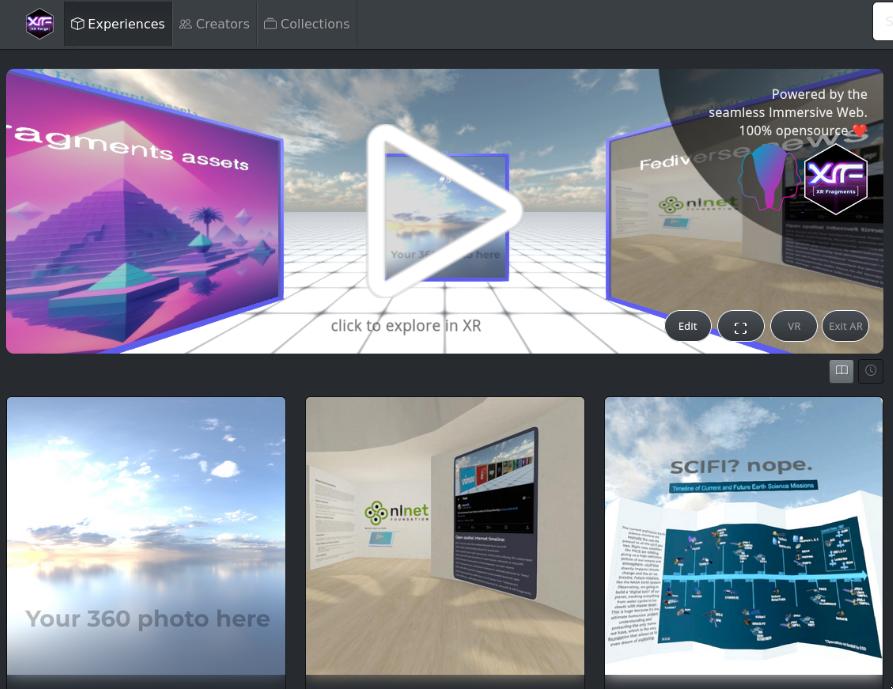Click the 'click to explore in XR' text
The width and height of the screenshot is (893, 689).
406,326
